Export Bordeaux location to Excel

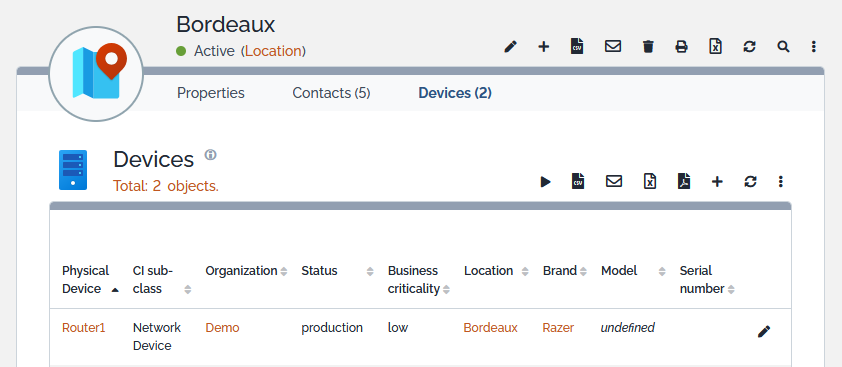[715, 46]
